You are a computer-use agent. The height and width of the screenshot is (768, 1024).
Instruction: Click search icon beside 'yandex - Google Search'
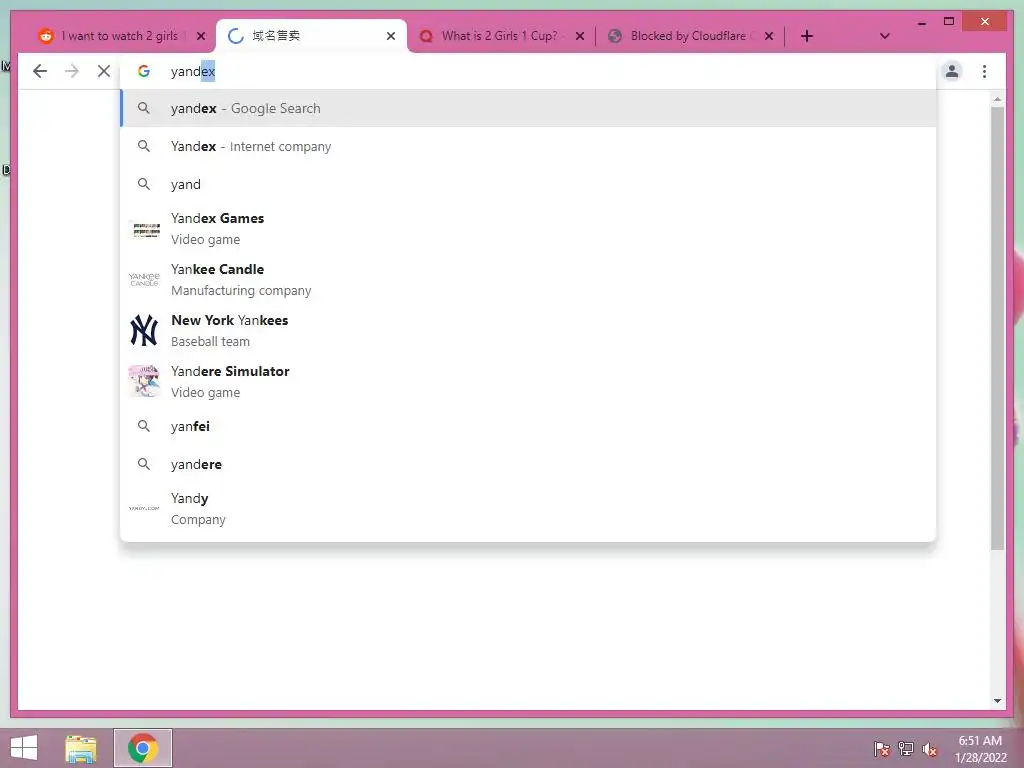click(x=144, y=108)
